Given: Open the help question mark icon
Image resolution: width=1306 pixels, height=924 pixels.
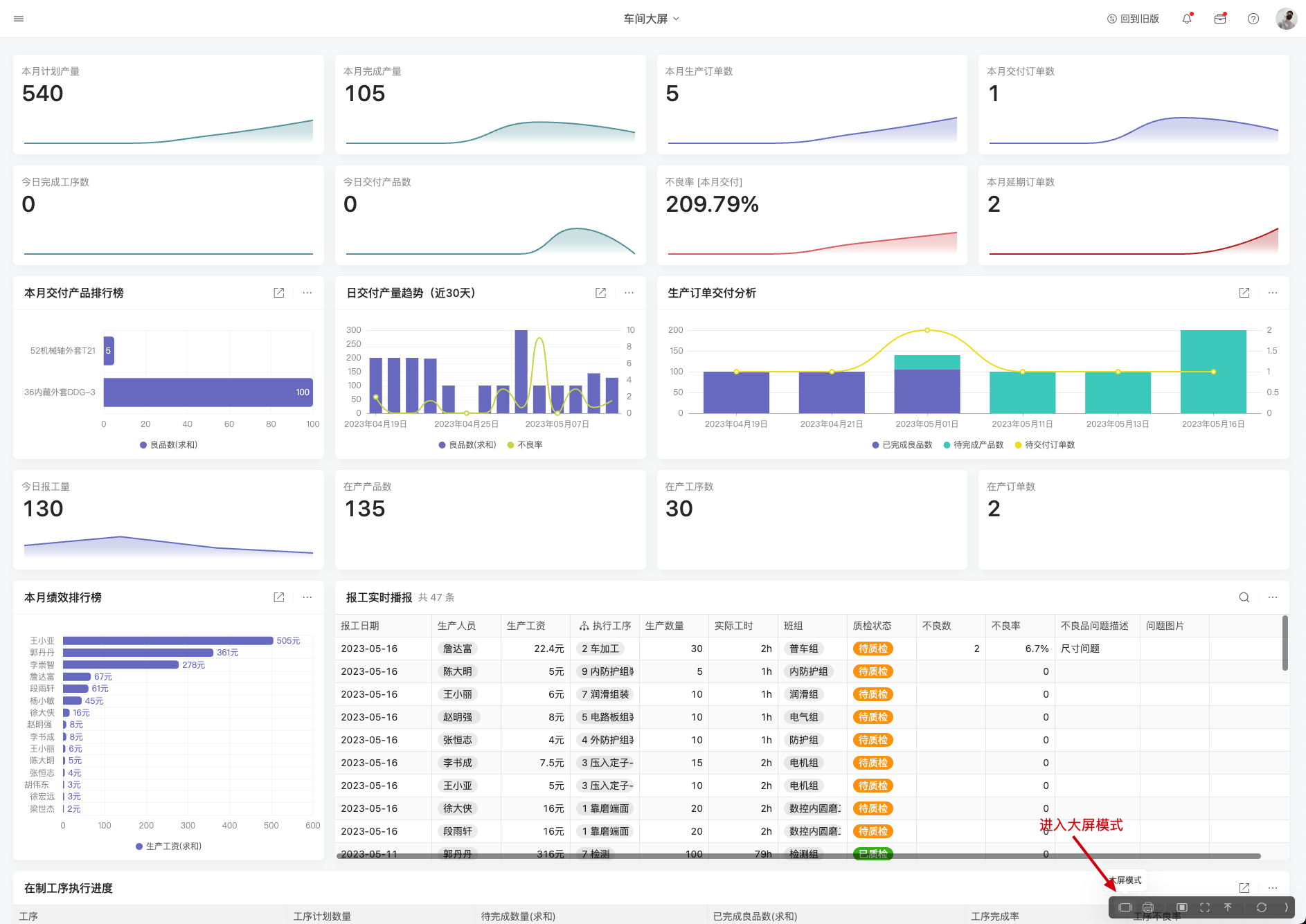Looking at the screenshot, I should tap(1253, 19).
